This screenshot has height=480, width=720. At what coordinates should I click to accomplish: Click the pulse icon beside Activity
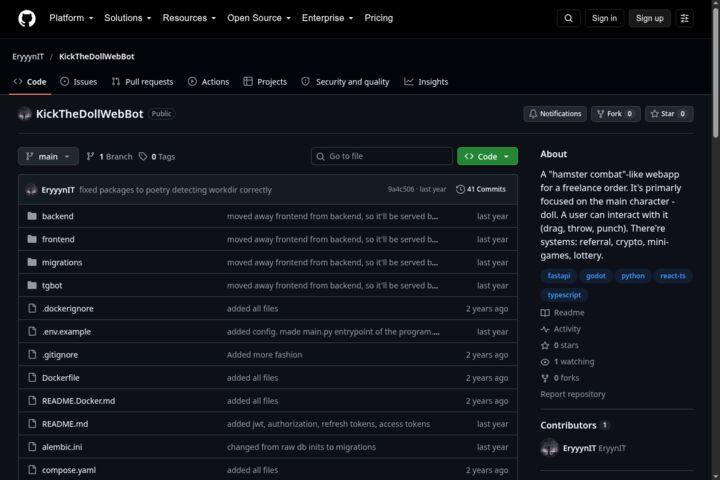(x=545, y=329)
